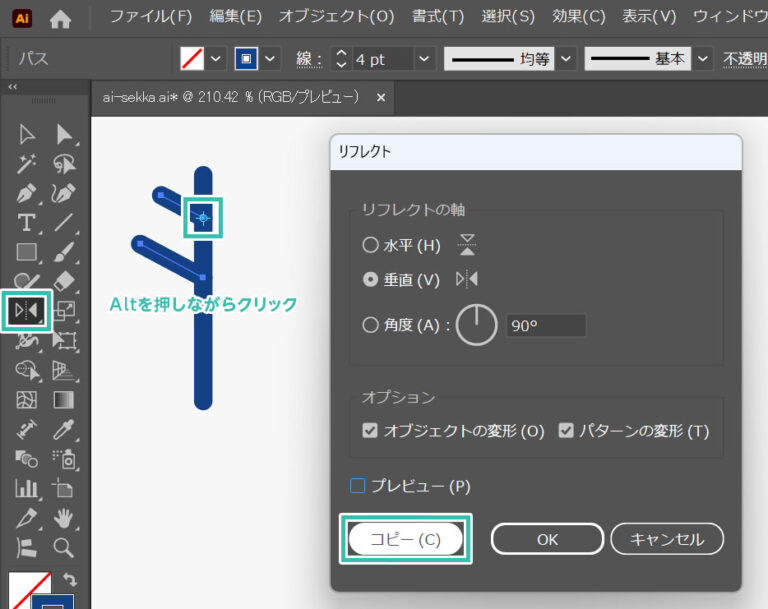The height and width of the screenshot is (609, 768).
Task: Select the Shape Builder tool
Action: 26,370
